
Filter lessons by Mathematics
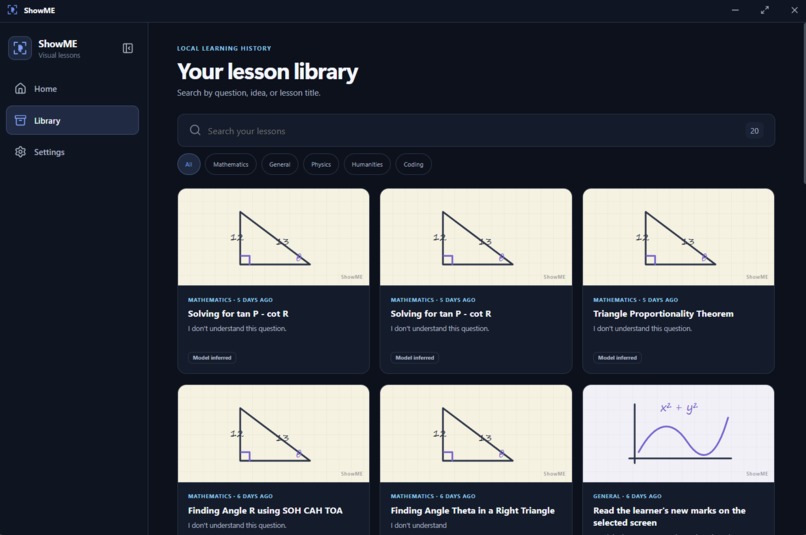coord(231,164)
